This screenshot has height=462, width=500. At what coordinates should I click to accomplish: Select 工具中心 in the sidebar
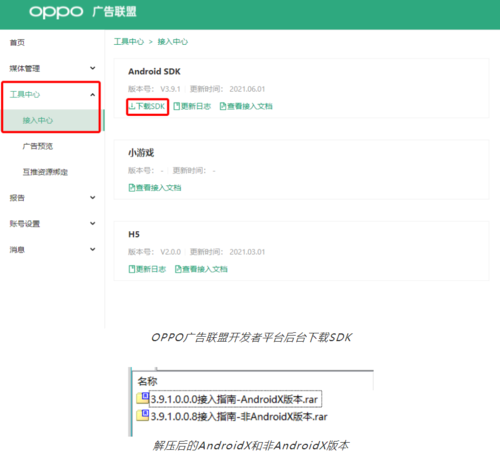pyautogui.click(x=25, y=95)
